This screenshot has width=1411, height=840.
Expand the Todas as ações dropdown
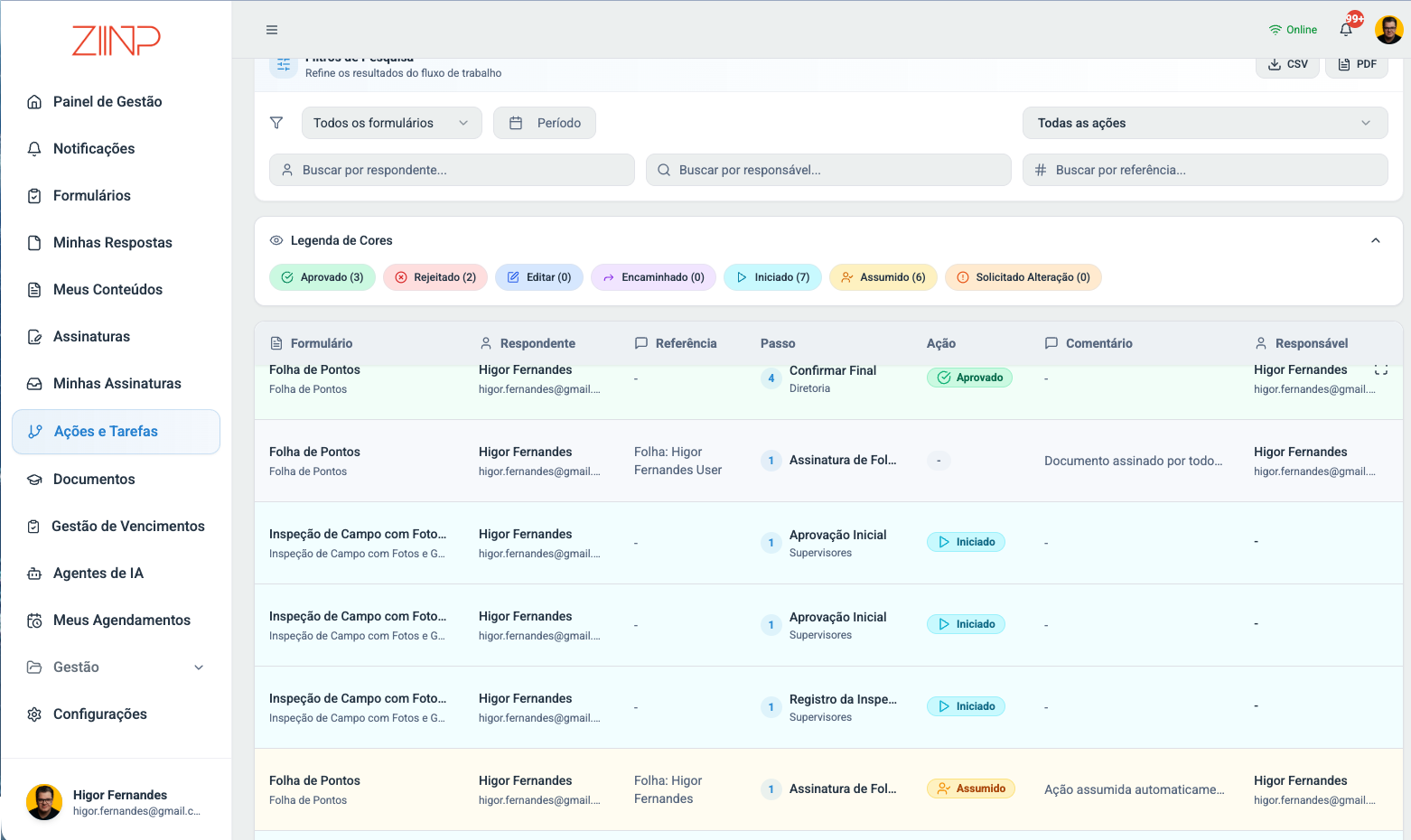pyautogui.click(x=1205, y=123)
